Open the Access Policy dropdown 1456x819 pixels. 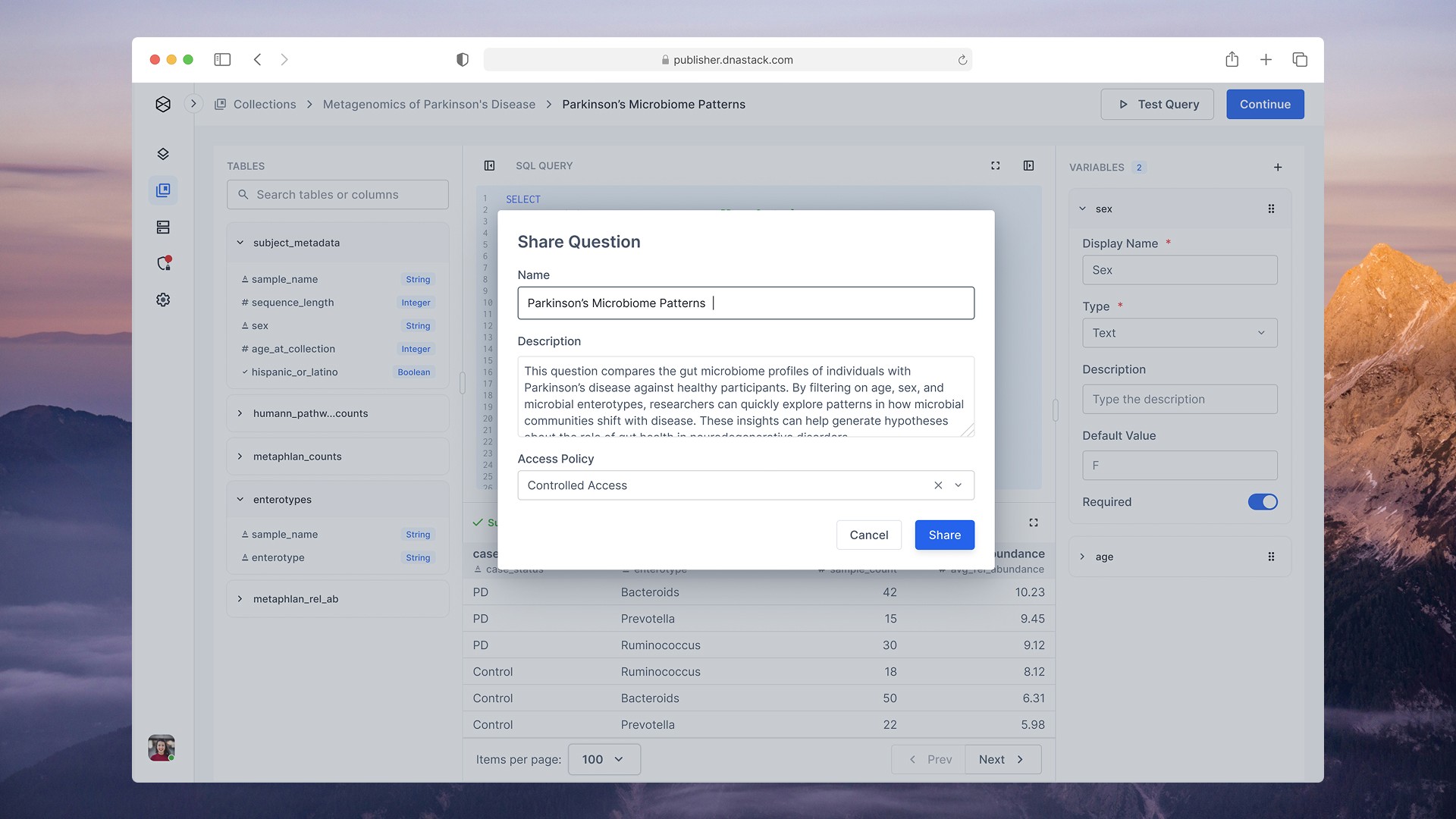[x=745, y=485]
